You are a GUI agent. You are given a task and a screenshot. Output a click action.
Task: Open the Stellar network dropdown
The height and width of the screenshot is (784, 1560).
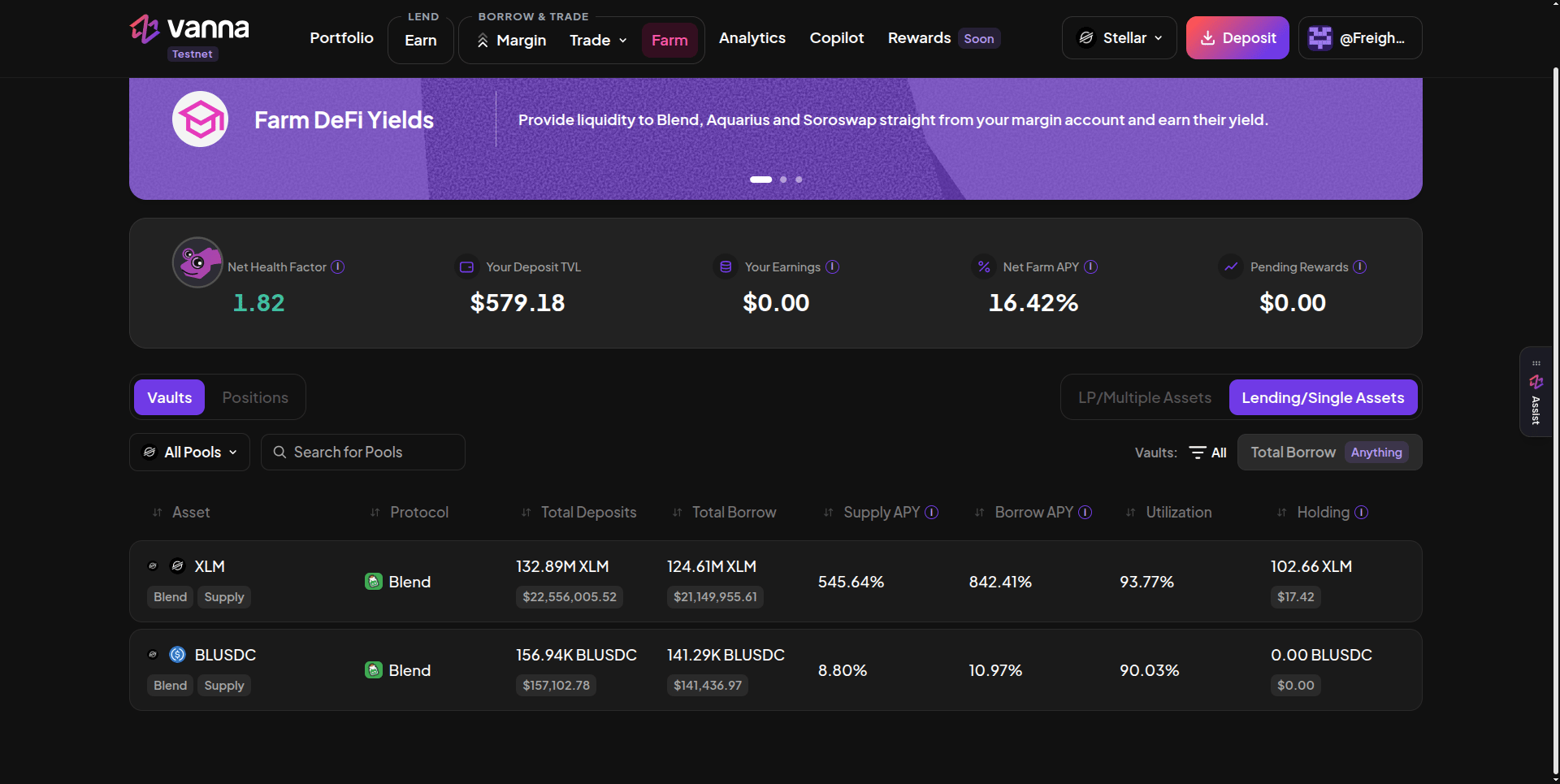pos(1119,38)
